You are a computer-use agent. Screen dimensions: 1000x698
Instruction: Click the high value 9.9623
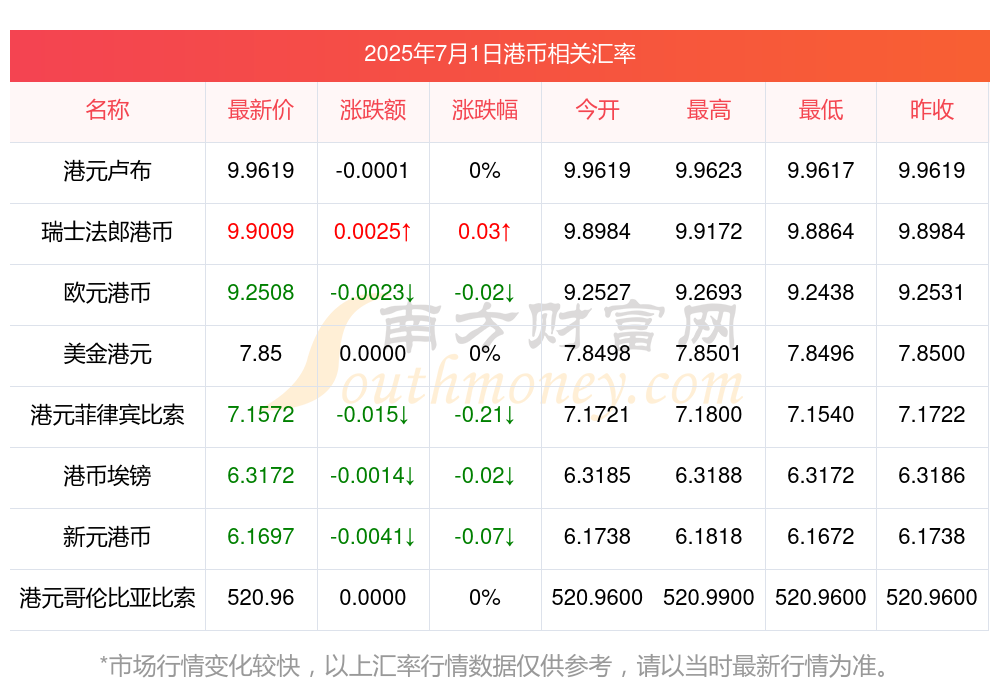click(709, 170)
